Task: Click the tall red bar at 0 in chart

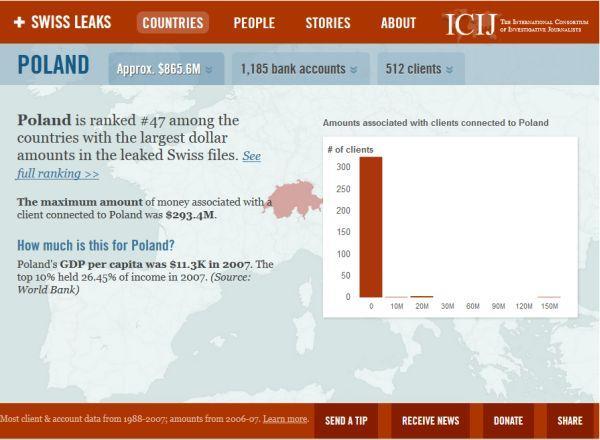Action: (371, 227)
